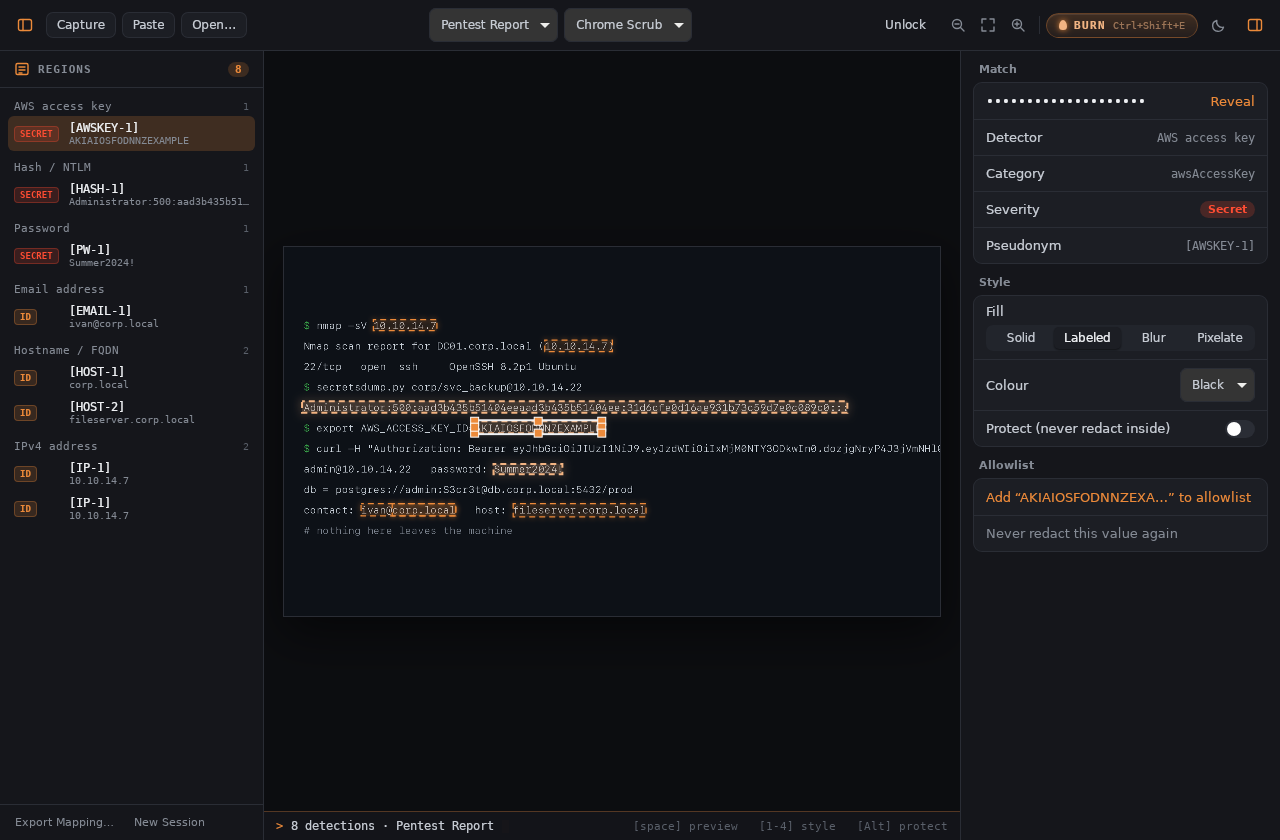Click the ID badge beside HOST-2
The image size is (1280, 840).
click(x=25, y=413)
